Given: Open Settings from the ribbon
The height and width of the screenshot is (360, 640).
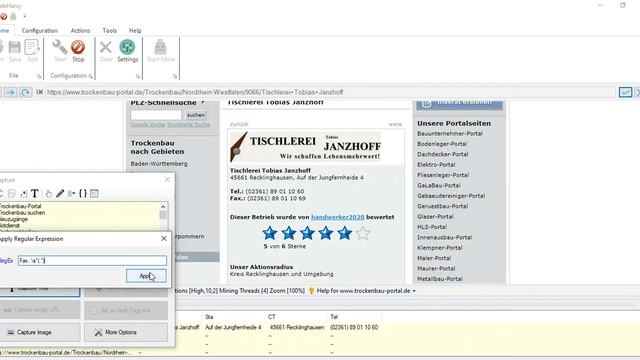Looking at the screenshot, I should pos(127,47).
